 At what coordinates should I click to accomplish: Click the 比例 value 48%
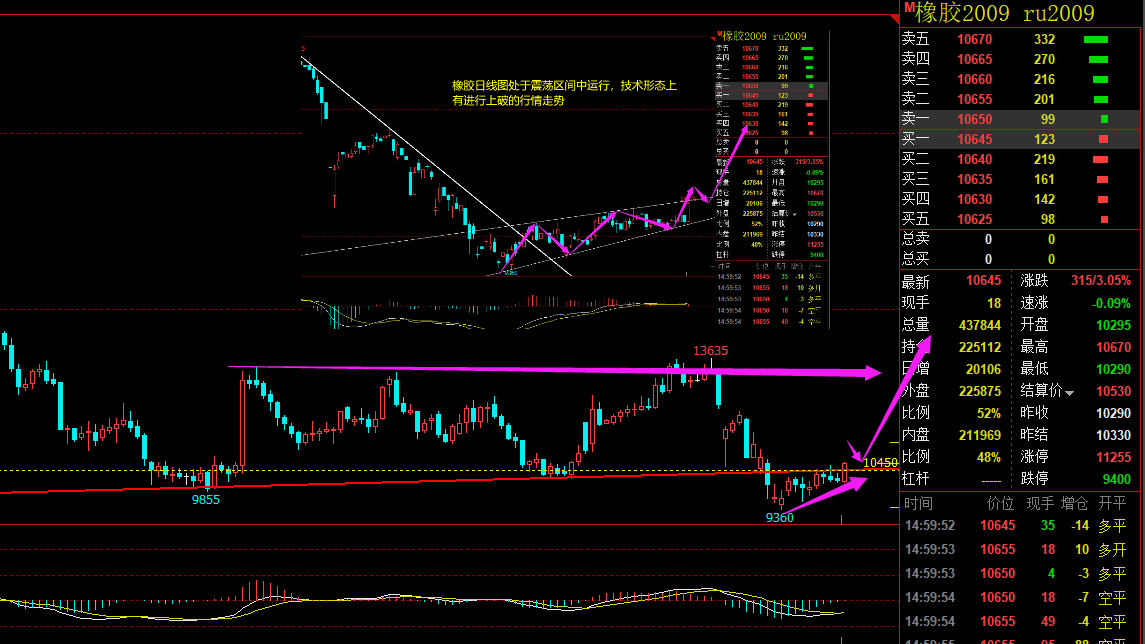(x=989, y=457)
